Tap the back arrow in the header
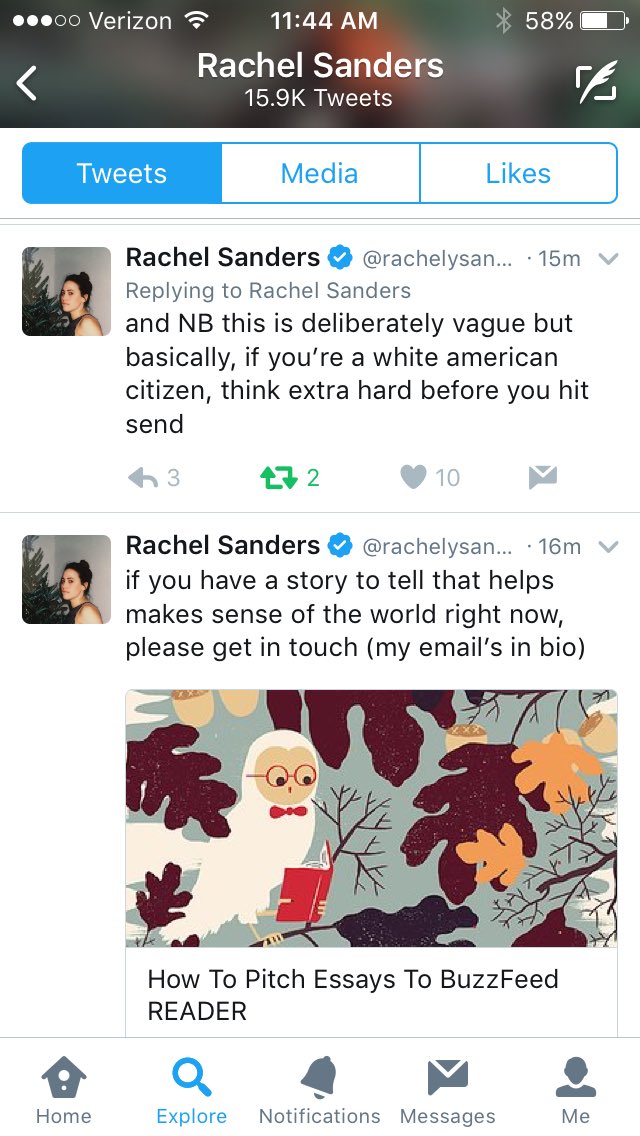The width and height of the screenshot is (640, 1136). pyautogui.click(x=27, y=83)
